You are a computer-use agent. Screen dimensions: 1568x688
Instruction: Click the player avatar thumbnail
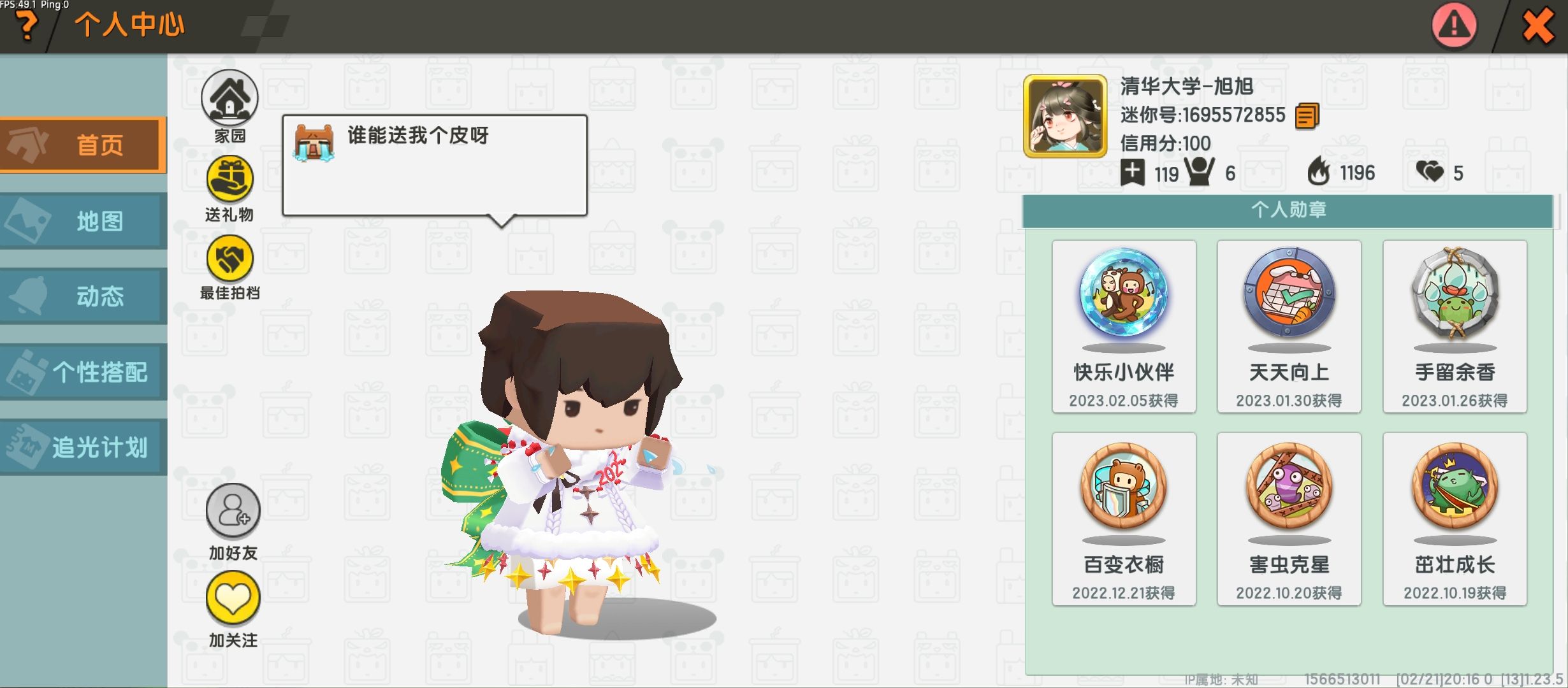pos(1065,116)
